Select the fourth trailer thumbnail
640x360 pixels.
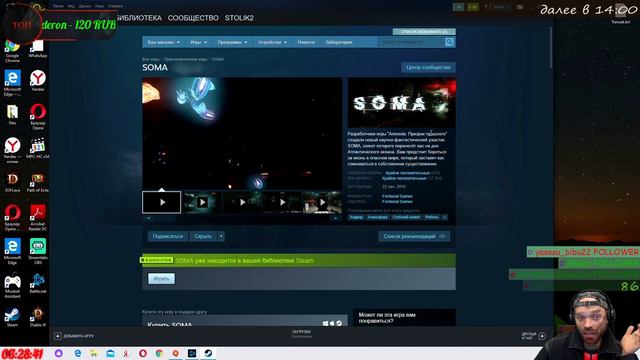(282, 202)
